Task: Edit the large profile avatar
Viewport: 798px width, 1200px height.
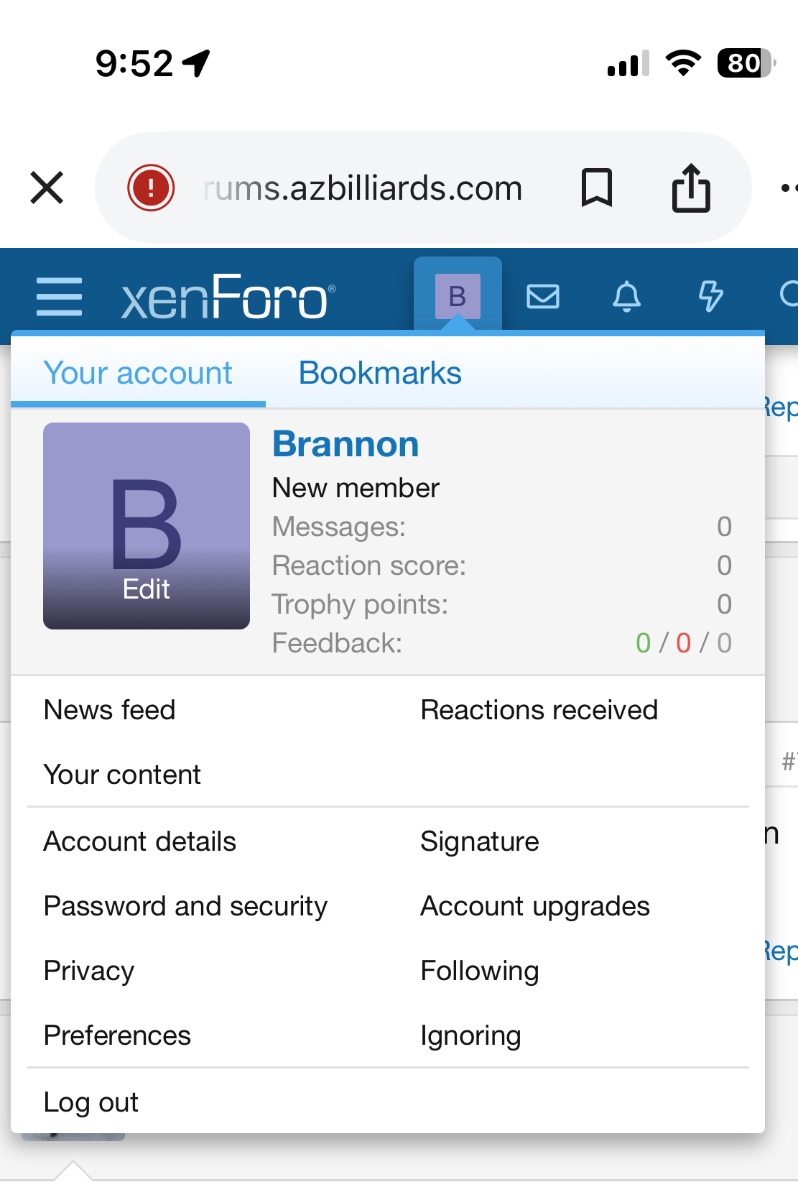Action: (x=146, y=588)
